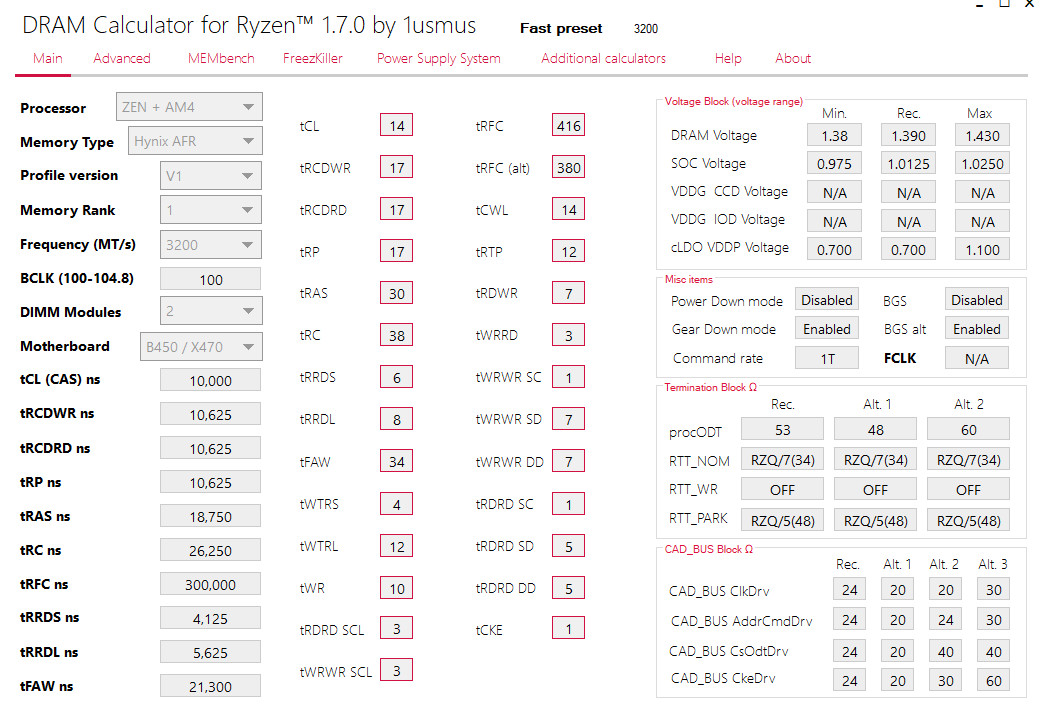
Task: Go to the FreezKiller tab
Action: 313,58
